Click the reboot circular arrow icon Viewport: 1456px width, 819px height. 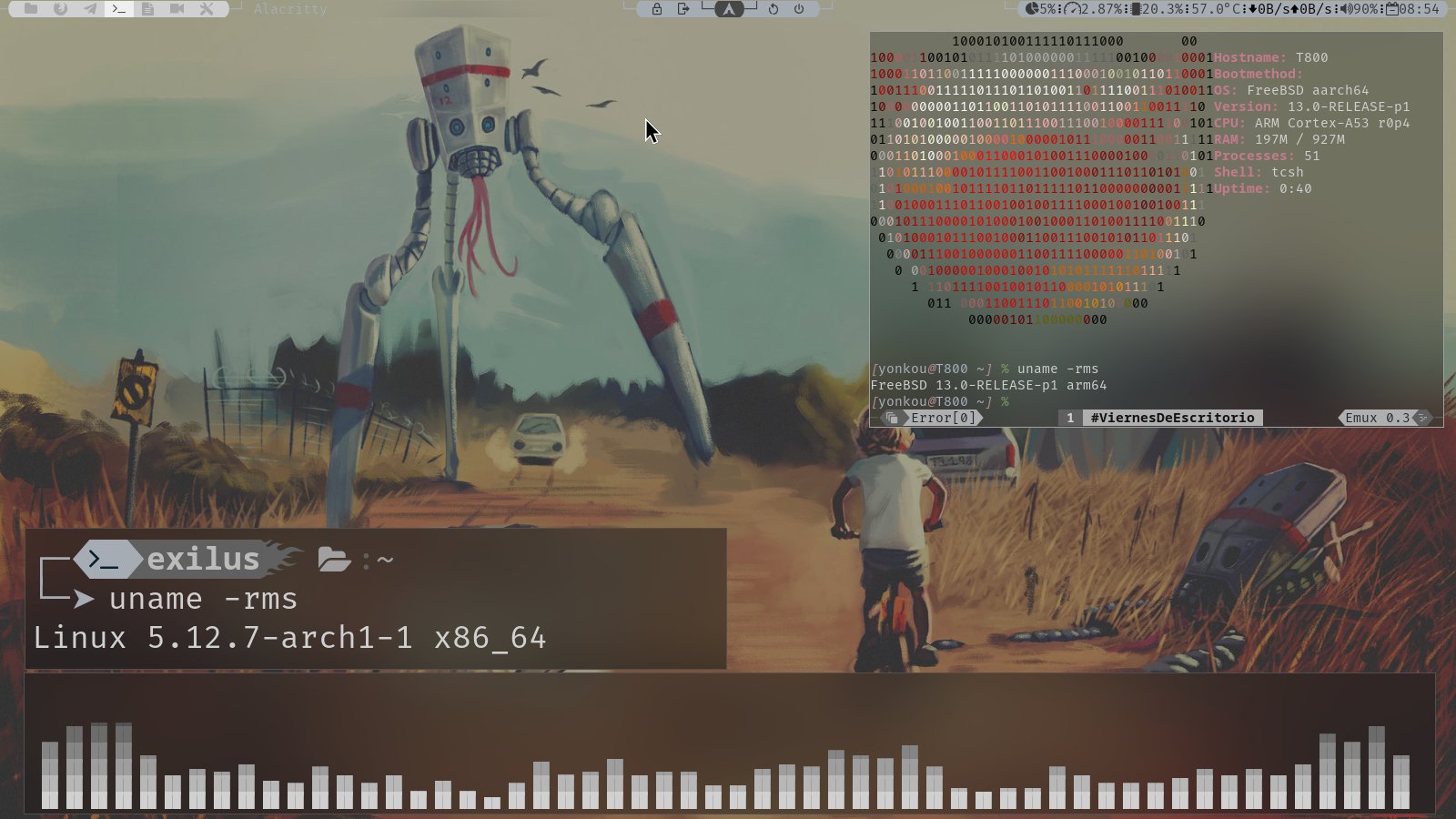(773, 9)
